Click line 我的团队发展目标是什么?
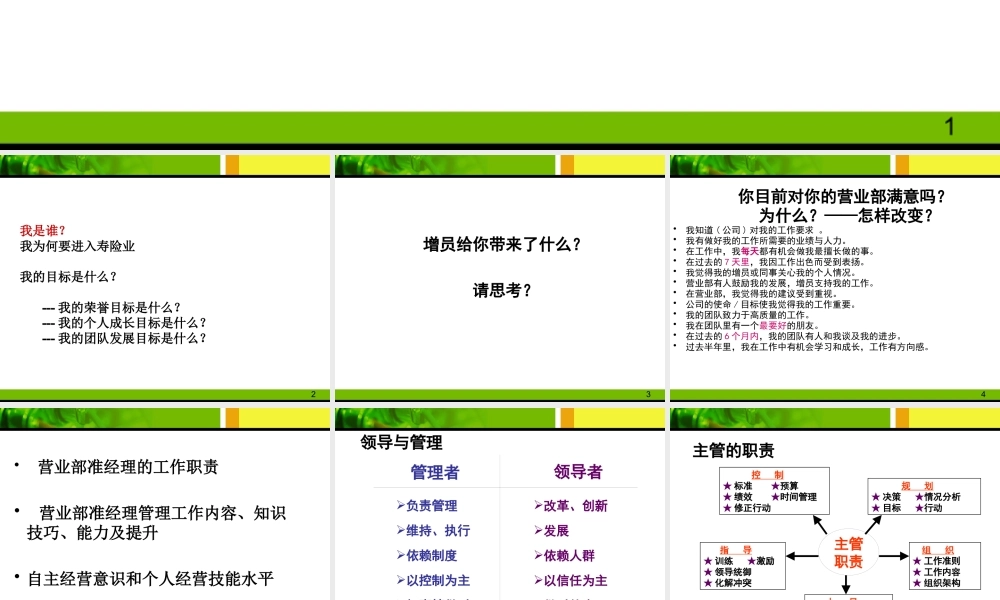1000x600 pixels. (x=124, y=338)
